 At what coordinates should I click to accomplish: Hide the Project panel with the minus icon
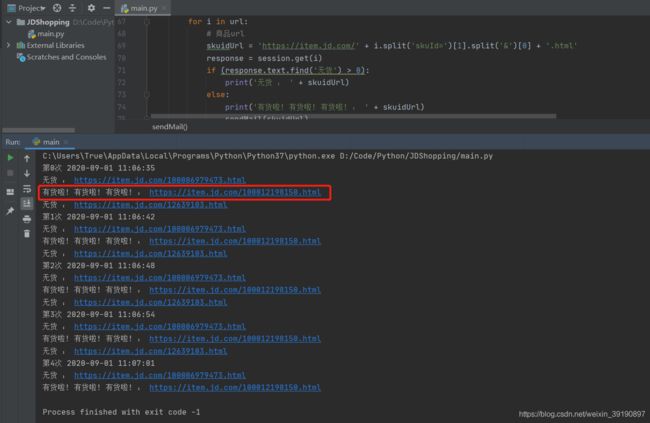(x=107, y=8)
